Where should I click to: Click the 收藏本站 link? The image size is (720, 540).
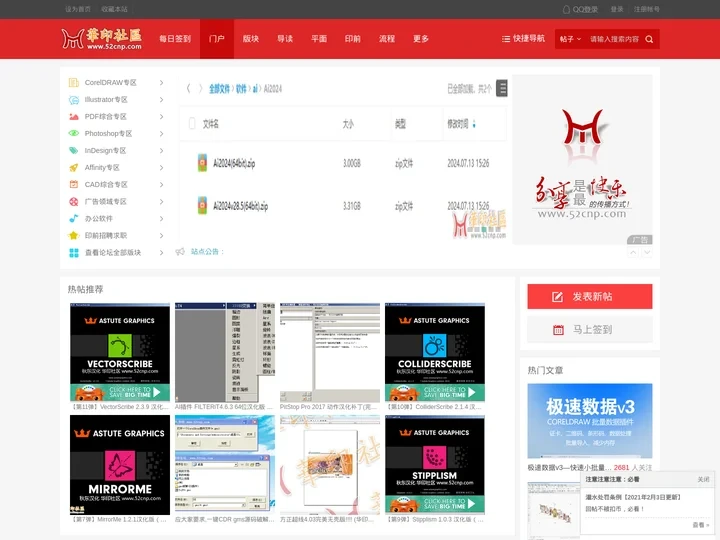point(114,9)
